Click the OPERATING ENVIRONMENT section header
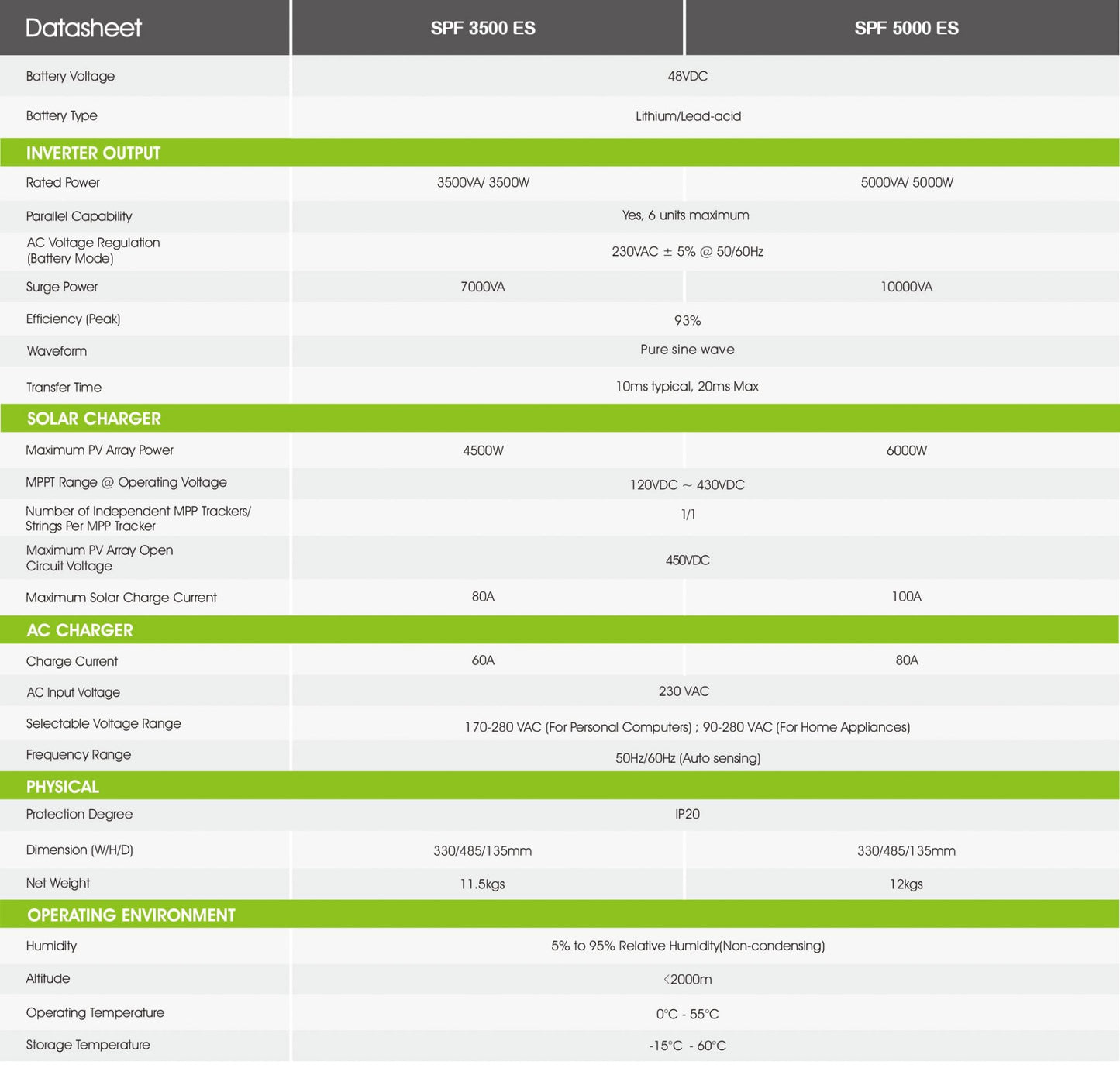Screen dimensions: 1120x1065 tap(131, 915)
